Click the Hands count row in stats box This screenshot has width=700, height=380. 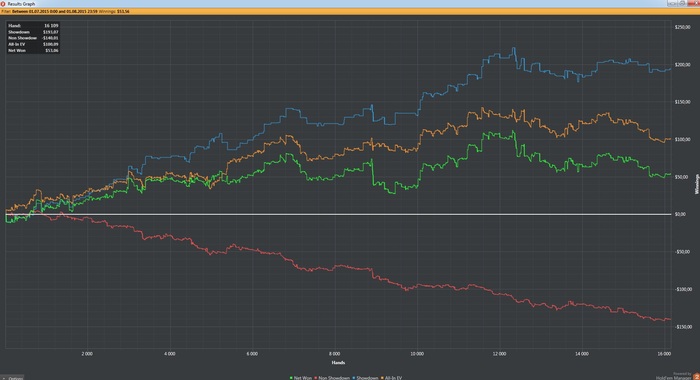[x=33, y=26]
